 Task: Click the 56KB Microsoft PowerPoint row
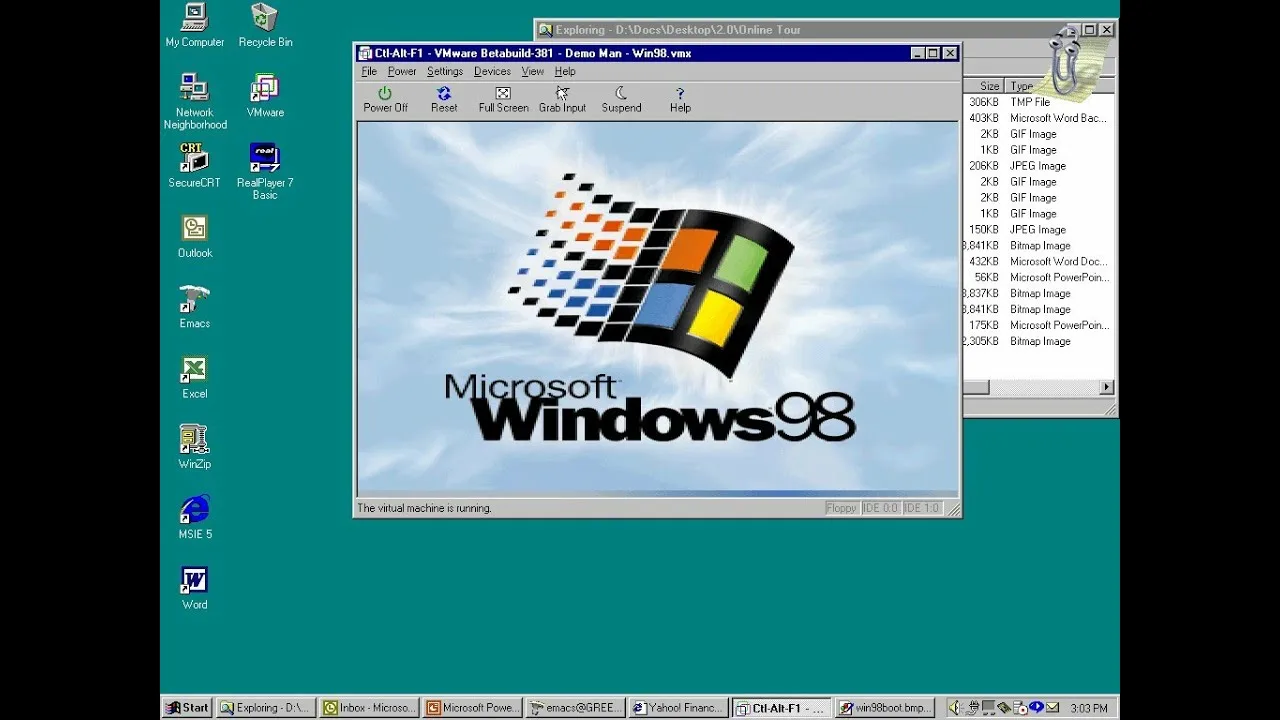pyautogui.click(x=1038, y=278)
